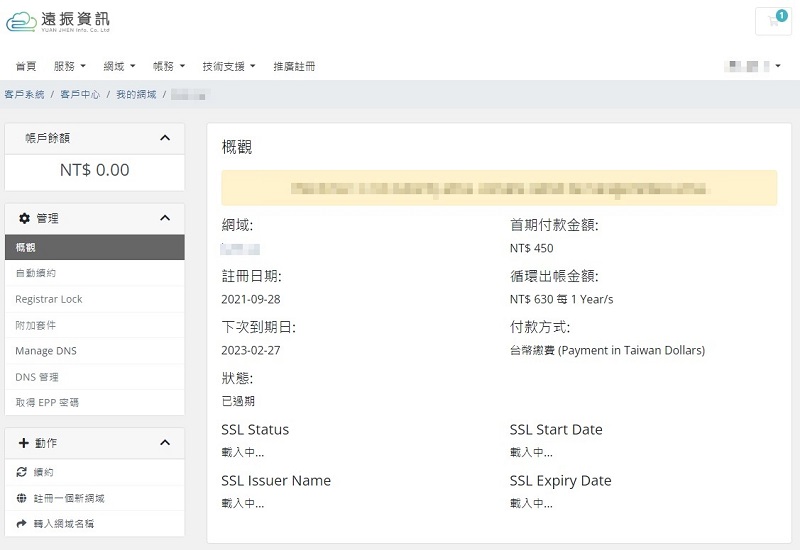The height and width of the screenshot is (550, 800).
Task: Collapse the 帳戶餘額 panel chevron
Action: click(165, 138)
